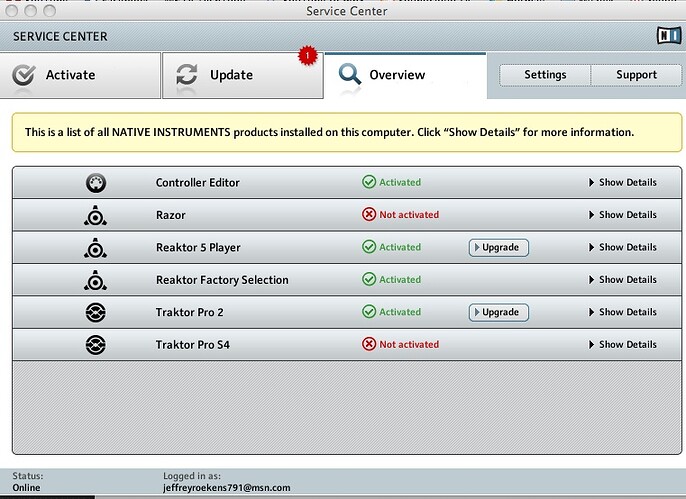This screenshot has width=686, height=499.
Task: Click the 'SERVICE CENTER' header title
Action: pos(60,36)
